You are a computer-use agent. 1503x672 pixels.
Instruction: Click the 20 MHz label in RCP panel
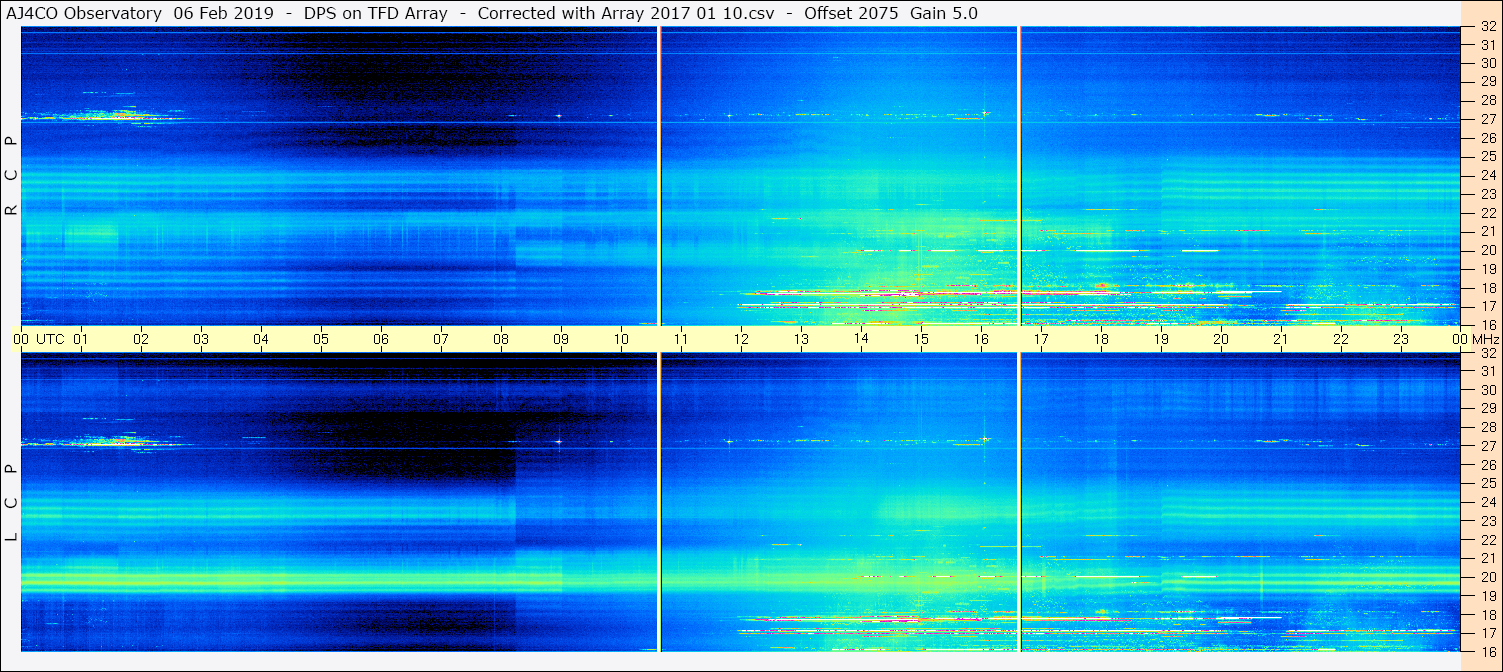[1487, 250]
